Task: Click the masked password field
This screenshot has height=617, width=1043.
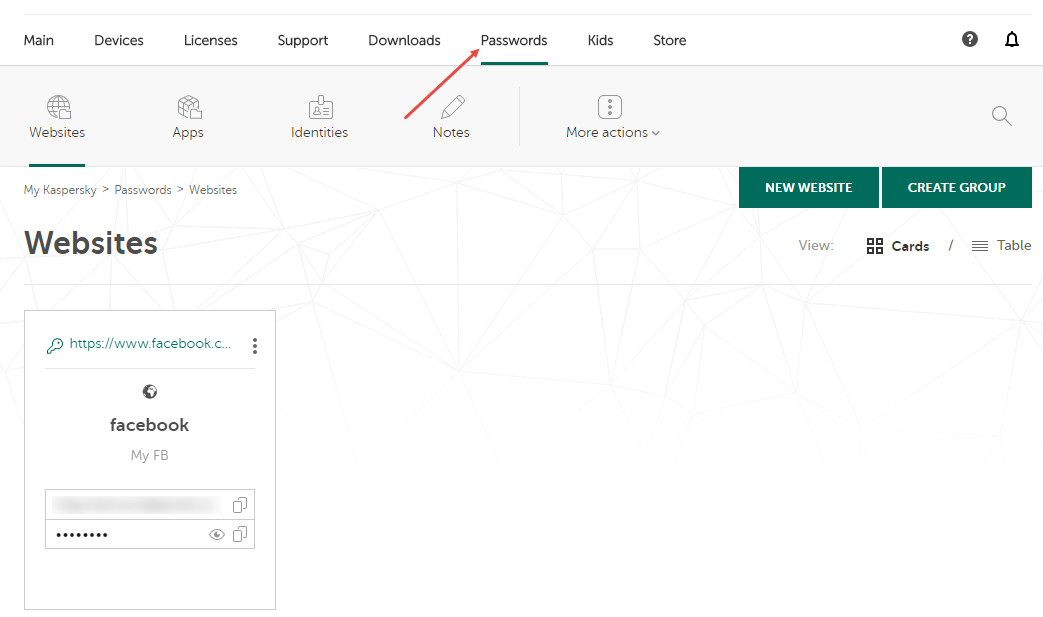Action: [150, 535]
